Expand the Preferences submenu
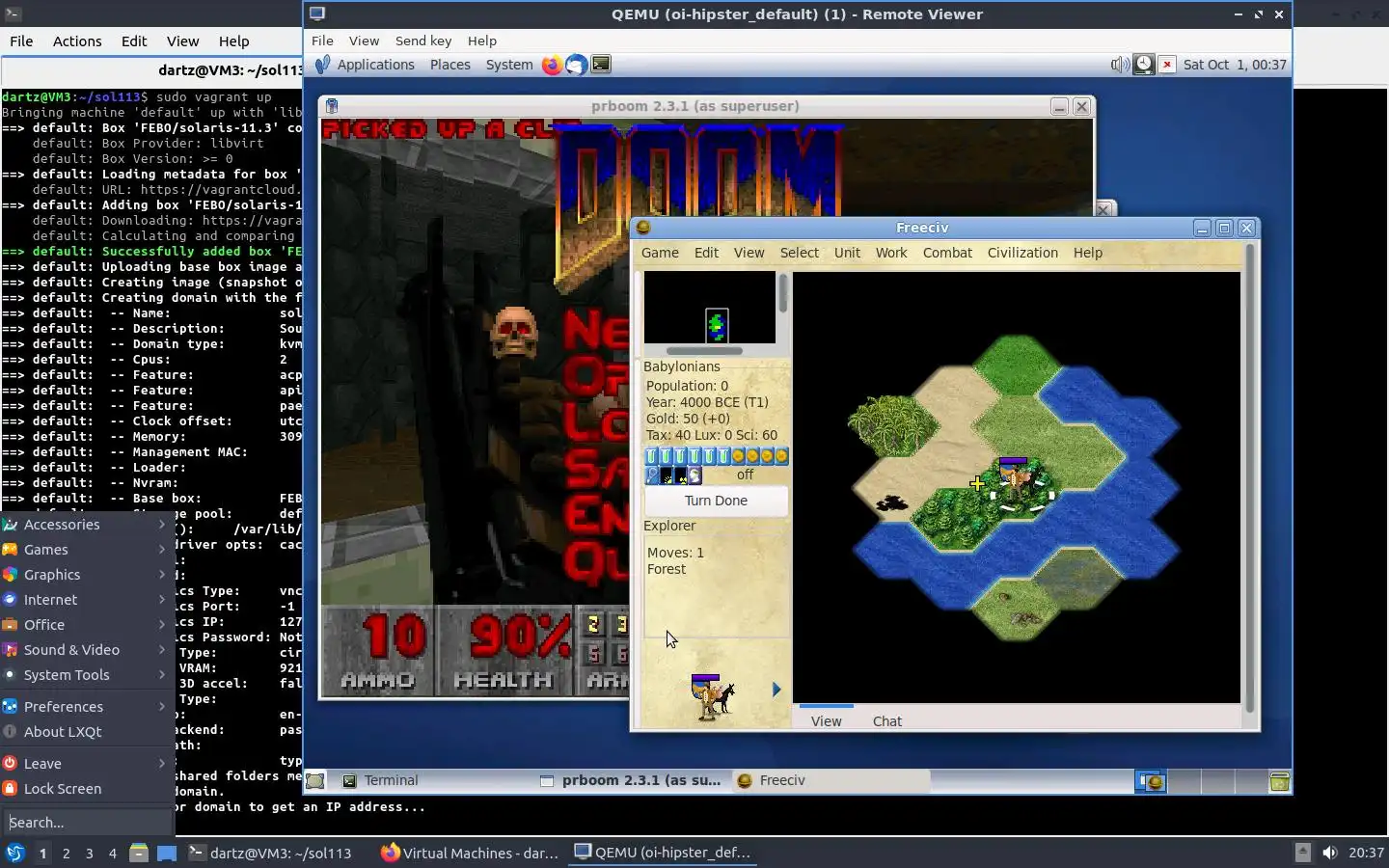This screenshot has height=868, width=1389. click(86, 707)
